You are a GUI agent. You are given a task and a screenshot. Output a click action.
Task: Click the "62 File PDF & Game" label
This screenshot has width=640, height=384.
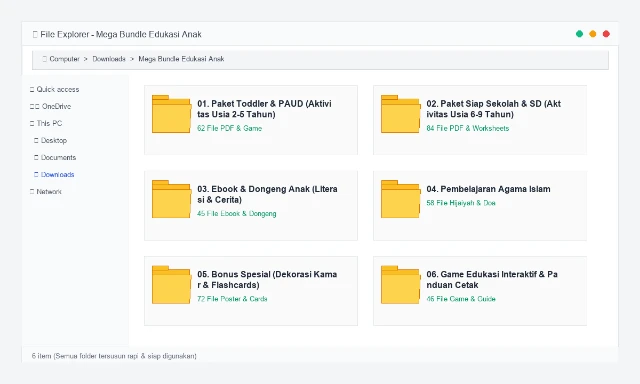coord(229,128)
